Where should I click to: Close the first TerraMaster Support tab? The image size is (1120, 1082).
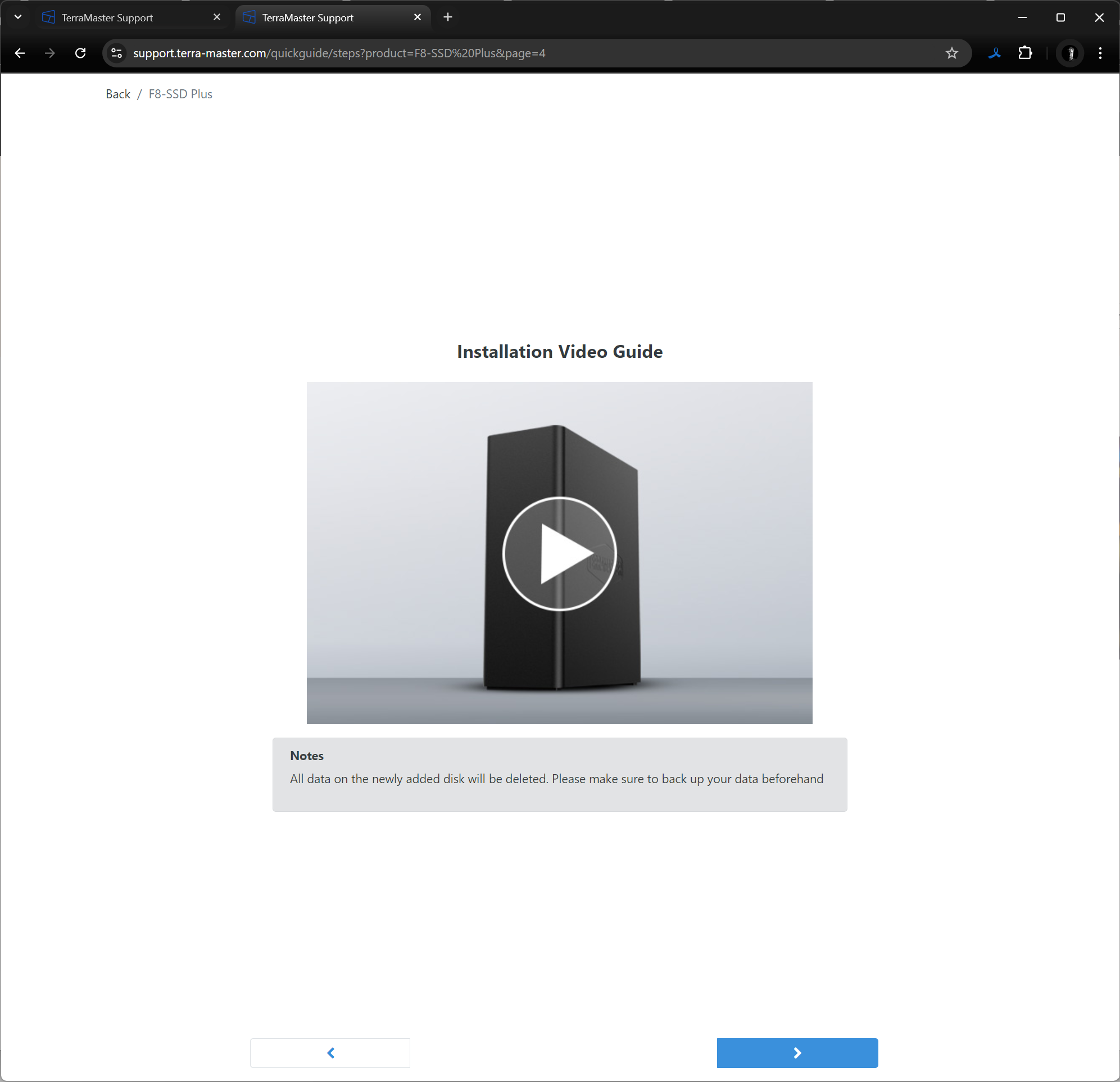point(216,17)
